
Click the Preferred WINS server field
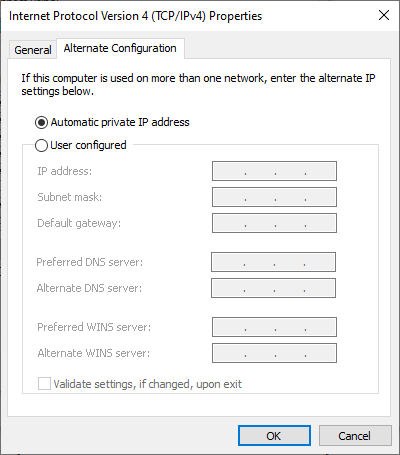pos(274,327)
